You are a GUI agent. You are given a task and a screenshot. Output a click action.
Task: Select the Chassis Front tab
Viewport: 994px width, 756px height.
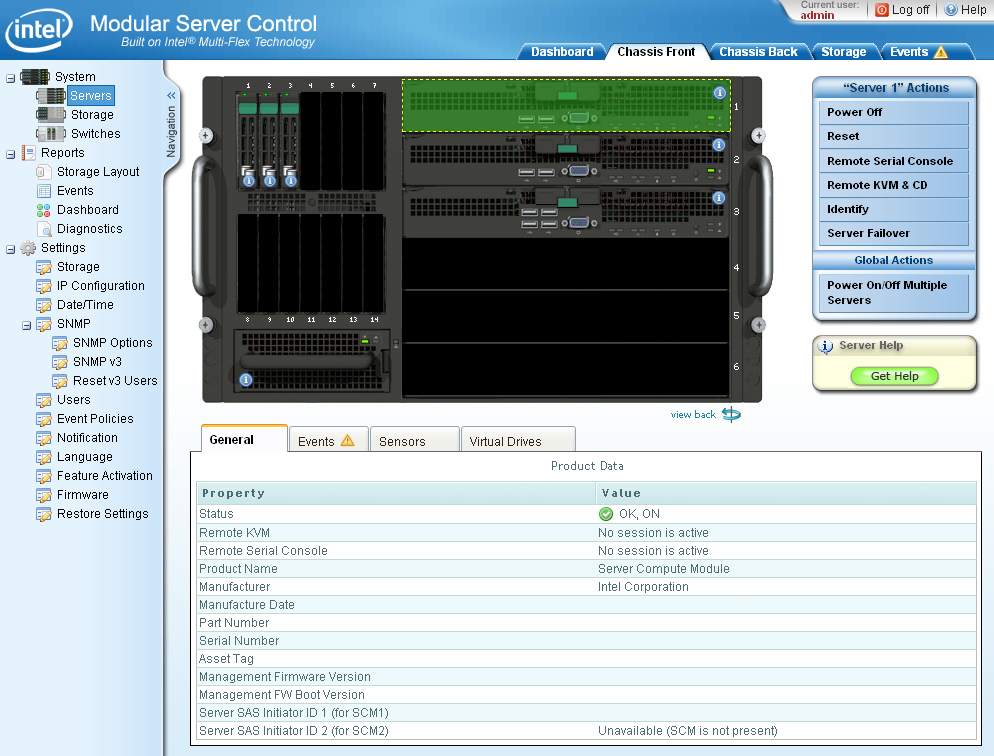[x=656, y=52]
